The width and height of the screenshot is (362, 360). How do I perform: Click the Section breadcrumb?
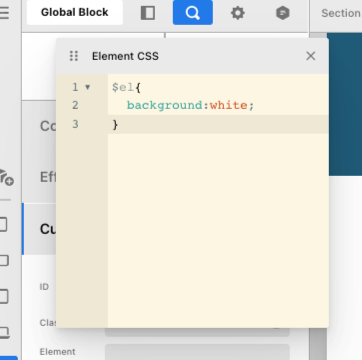pyautogui.click(x=341, y=13)
